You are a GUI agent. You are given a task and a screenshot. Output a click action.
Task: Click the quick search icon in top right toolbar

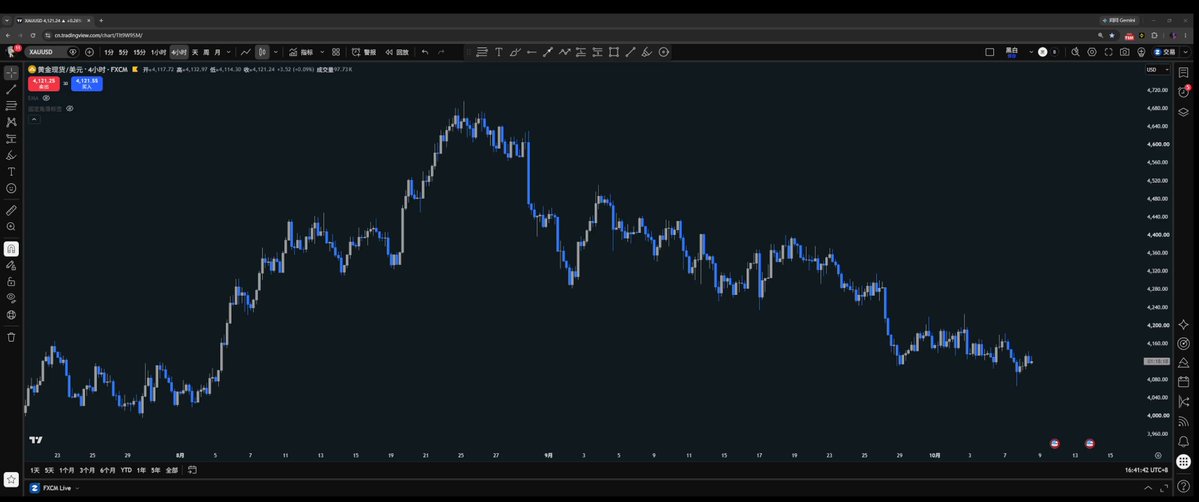(x=1075, y=52)
